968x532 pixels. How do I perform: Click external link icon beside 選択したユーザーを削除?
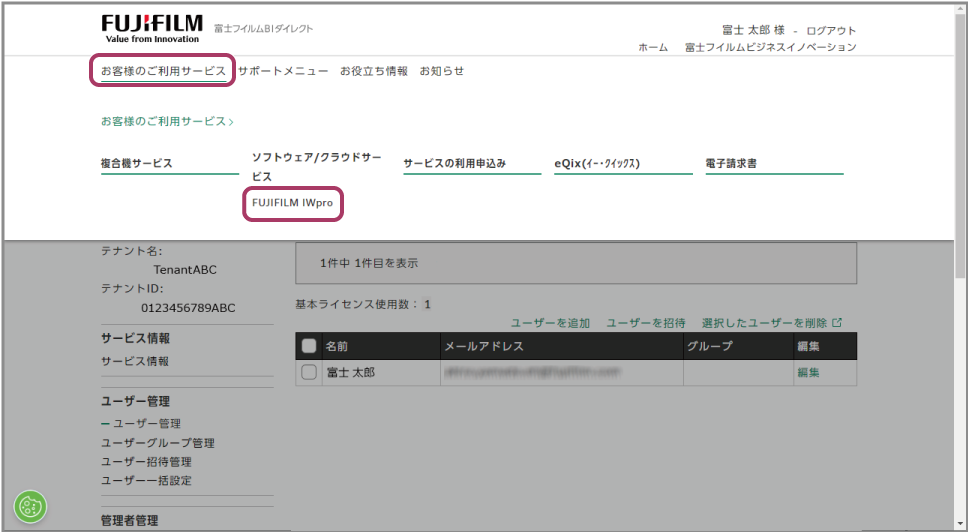[x=837, y=322]
